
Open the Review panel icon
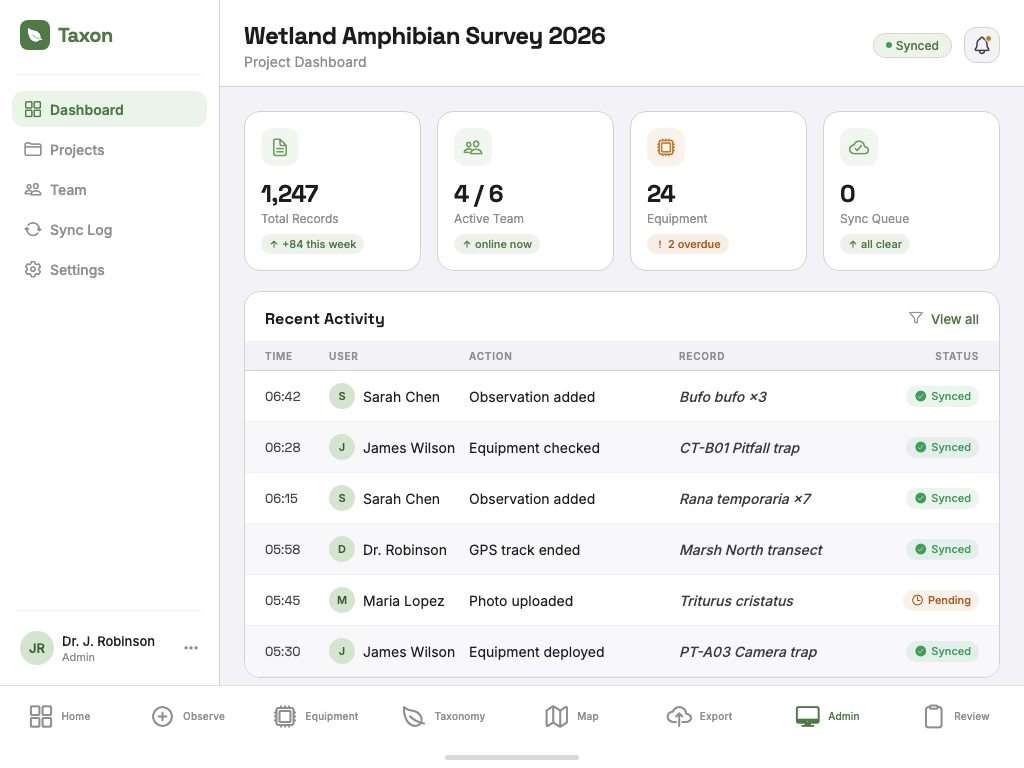coord(955,716)
